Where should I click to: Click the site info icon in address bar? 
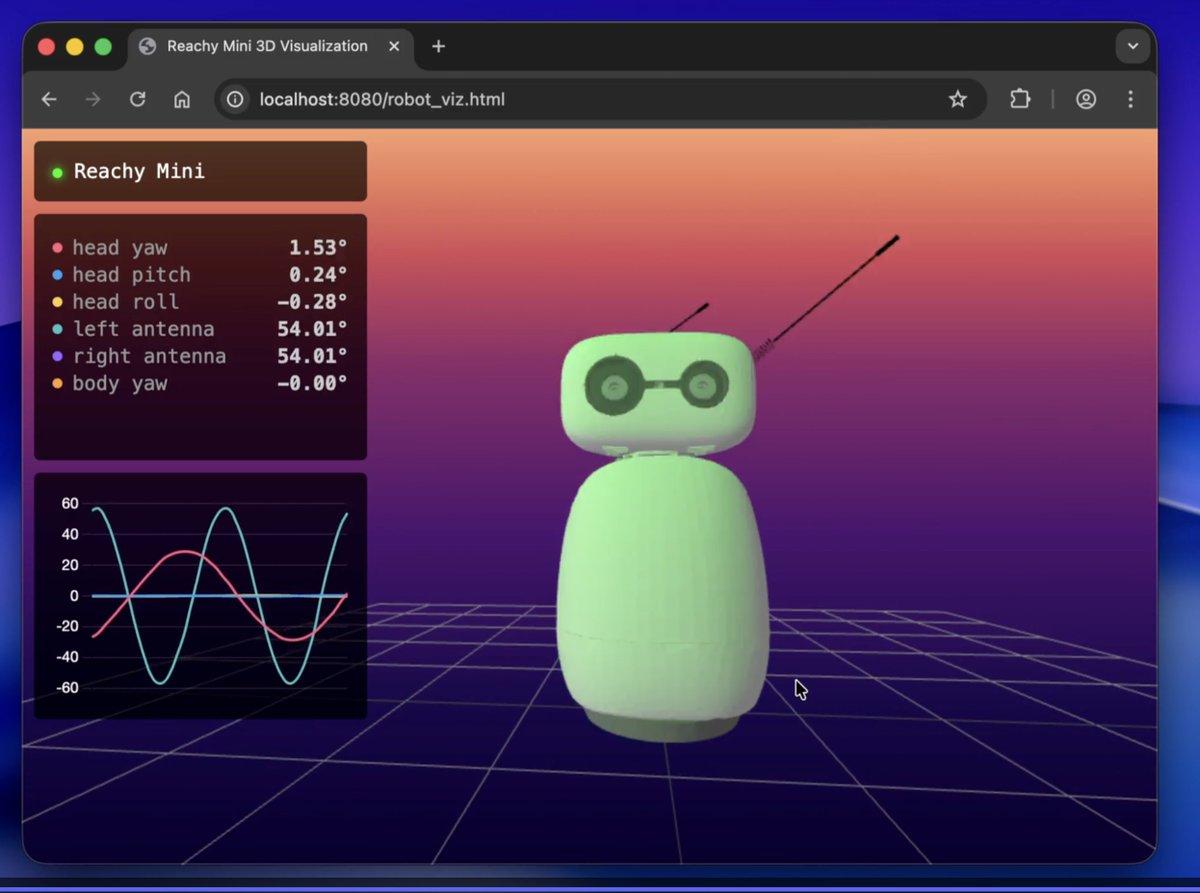tap(232, 99)
